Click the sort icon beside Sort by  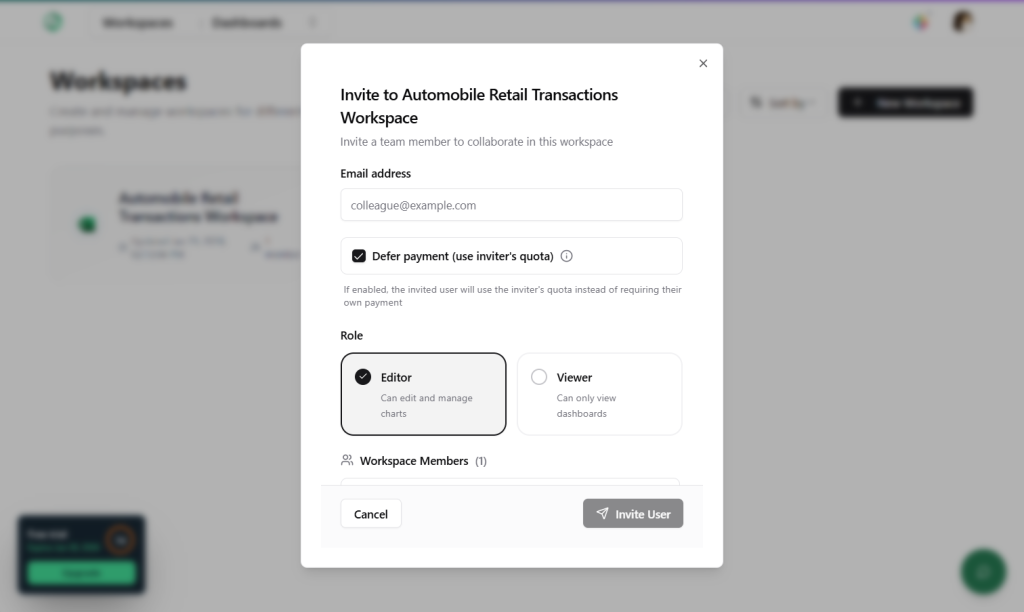[x=757, y=102]
